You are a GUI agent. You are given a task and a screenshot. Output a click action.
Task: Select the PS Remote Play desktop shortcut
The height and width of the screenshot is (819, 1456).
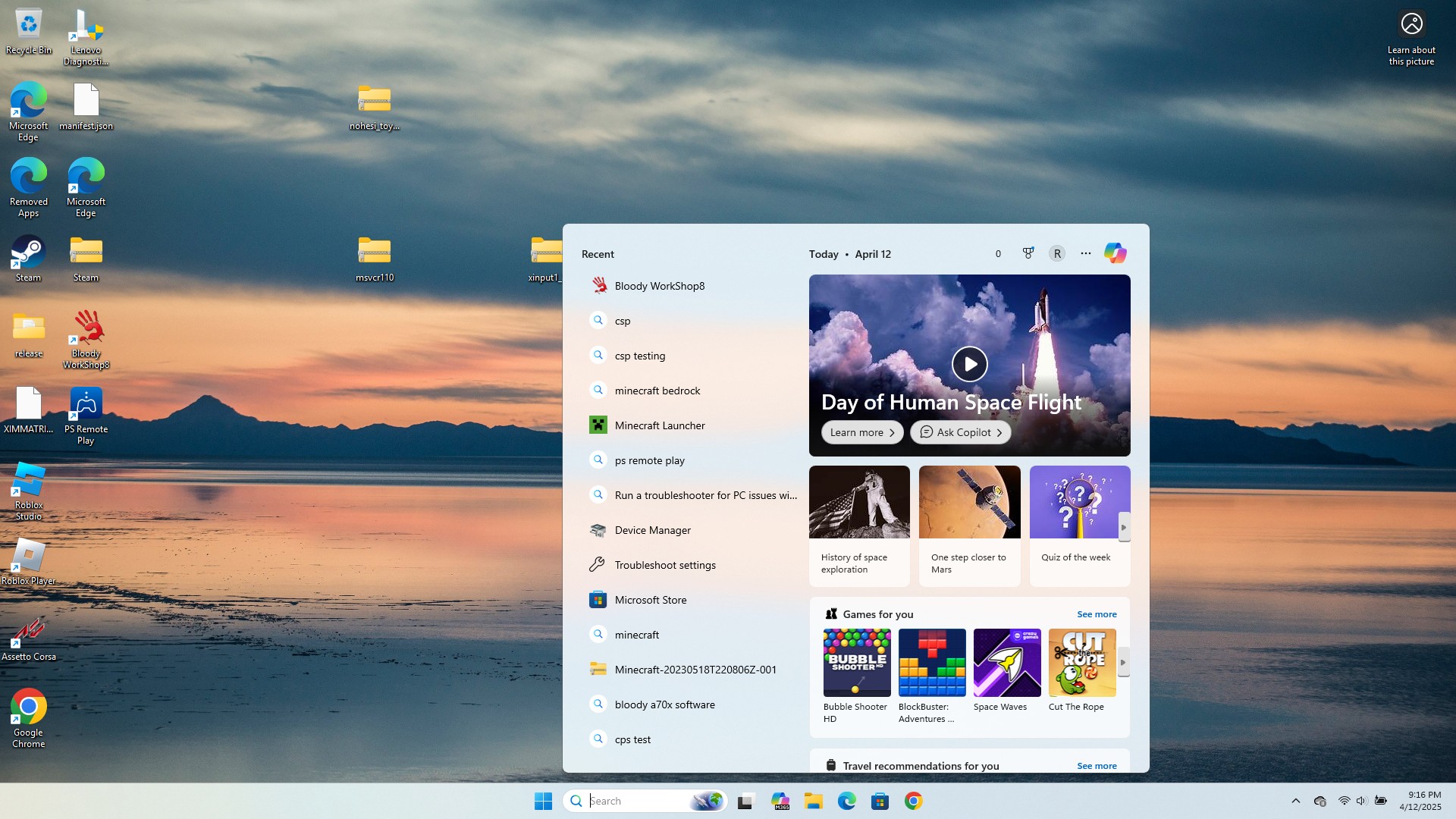point(86,415)
